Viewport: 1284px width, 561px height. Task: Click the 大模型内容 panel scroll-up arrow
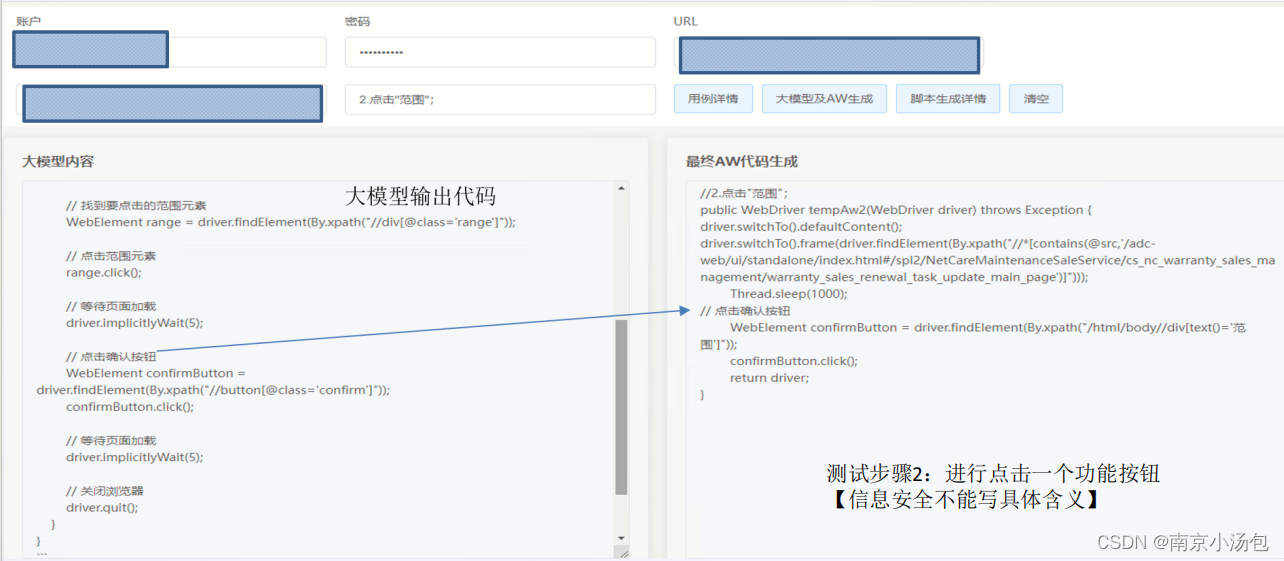(x=621, y=188)
